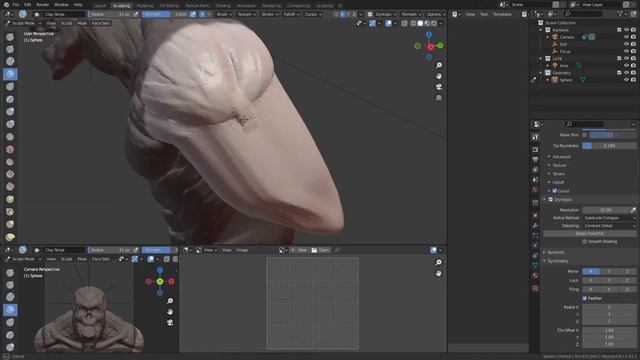The height and width of the screenshot is (360, 640).
Task: Collapse the Kameras collection in Outliner
Action: 541,30
